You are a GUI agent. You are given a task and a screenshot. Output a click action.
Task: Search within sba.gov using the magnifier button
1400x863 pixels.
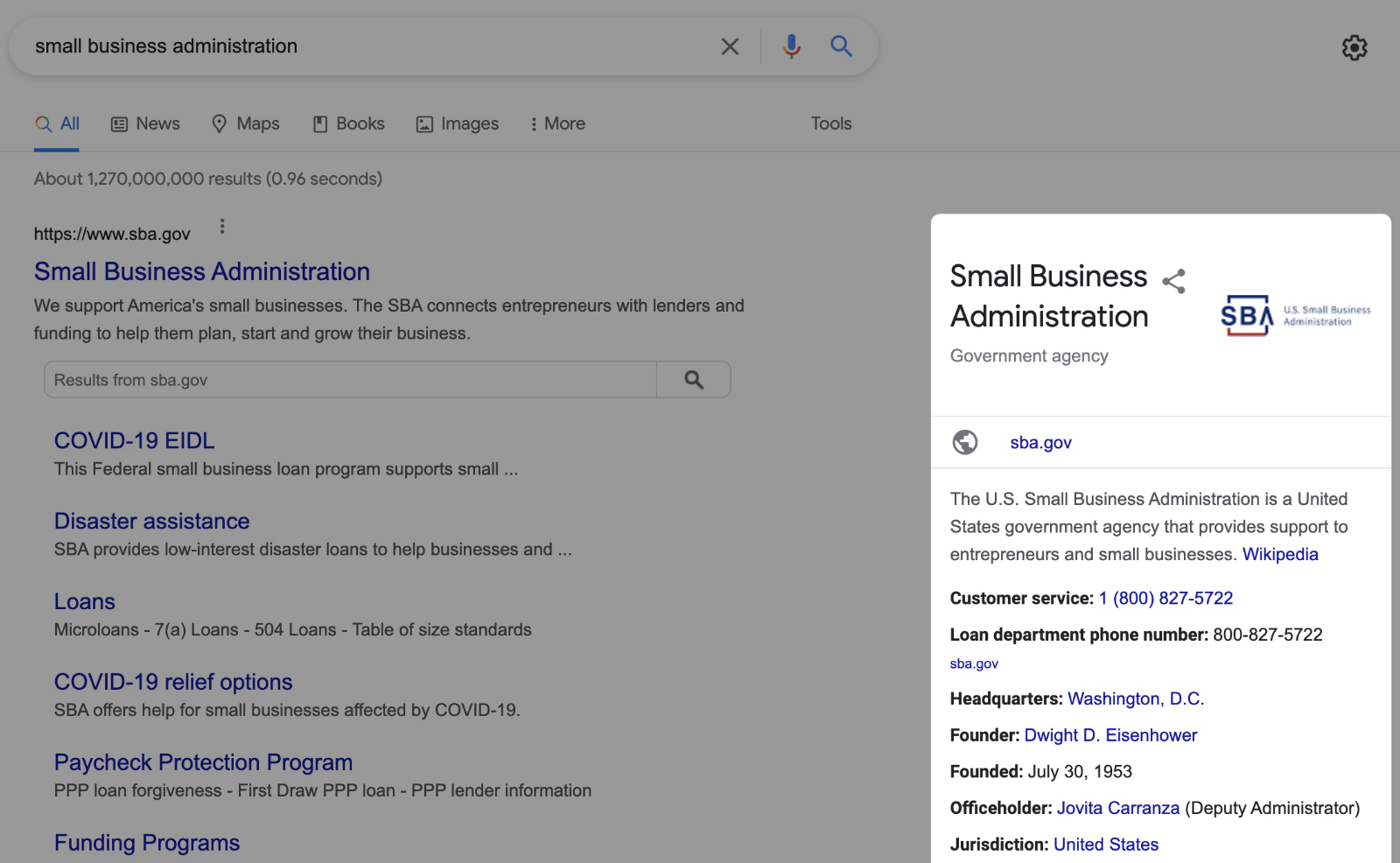[694, 380]
